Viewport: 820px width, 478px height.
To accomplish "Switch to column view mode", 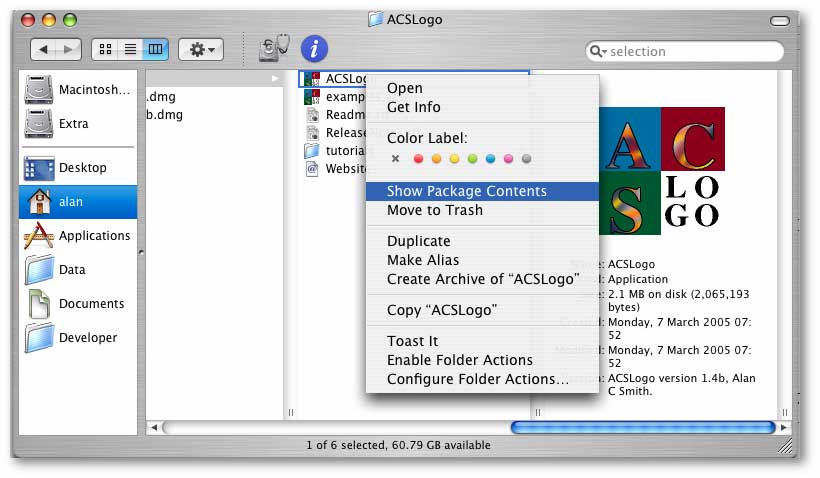I will click(x=155, y=49).
